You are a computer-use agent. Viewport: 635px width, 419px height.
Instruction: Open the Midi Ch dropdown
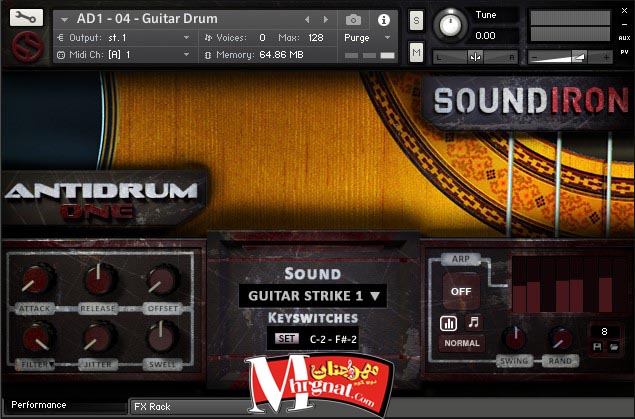click(x=130, y=55)
